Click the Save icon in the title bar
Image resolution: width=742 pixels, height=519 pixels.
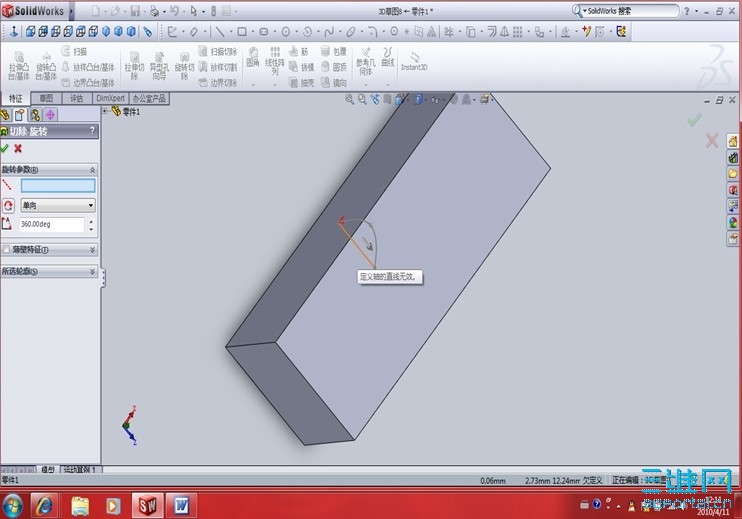point(135,11)
